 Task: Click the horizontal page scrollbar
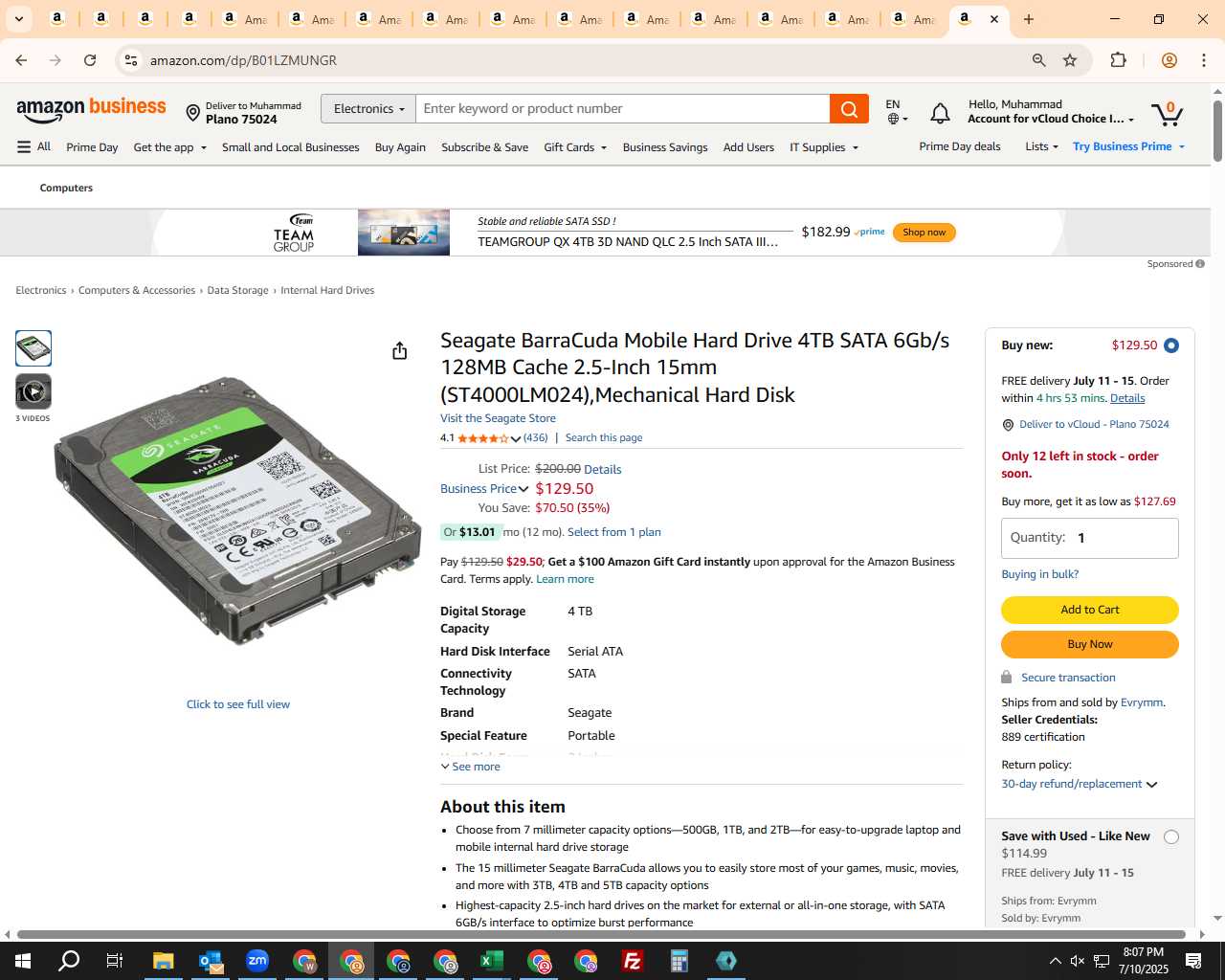coord(601,934)
